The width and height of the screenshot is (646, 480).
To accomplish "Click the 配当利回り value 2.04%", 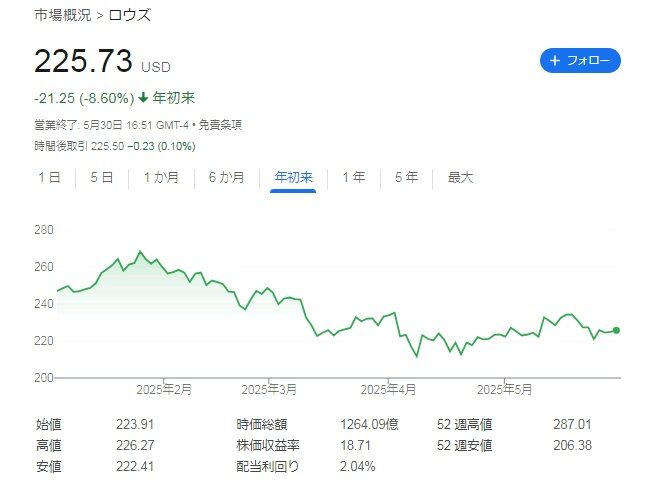I will (x=358, y=466).
